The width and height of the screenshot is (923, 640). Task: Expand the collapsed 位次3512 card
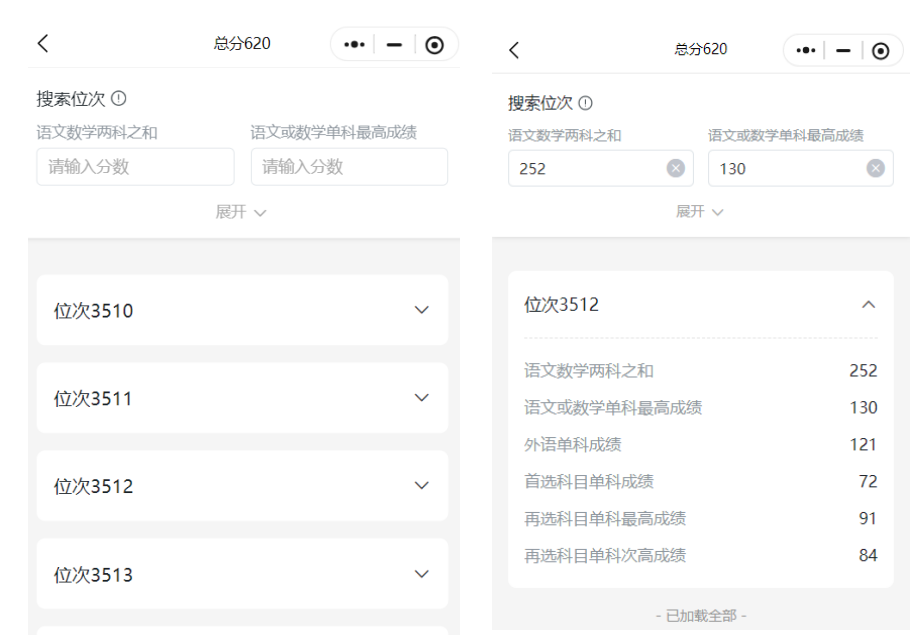421,485
